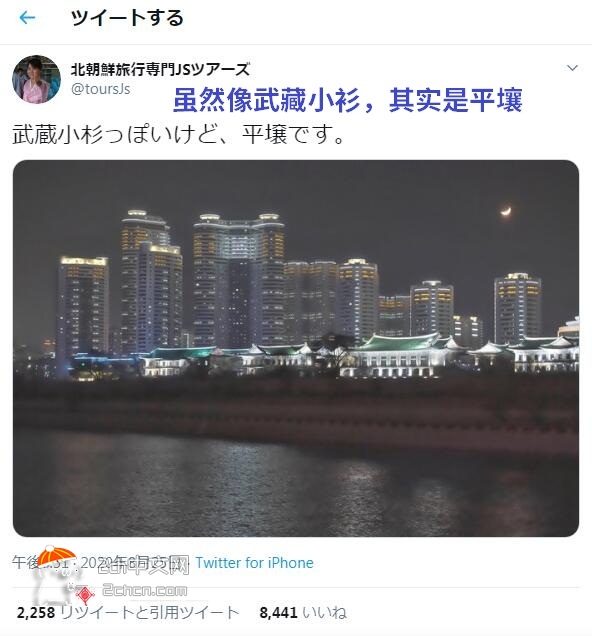Click the green-roofed traditional building in photo
The height and width of the screenshot is (636, 592).
point(399,354)
